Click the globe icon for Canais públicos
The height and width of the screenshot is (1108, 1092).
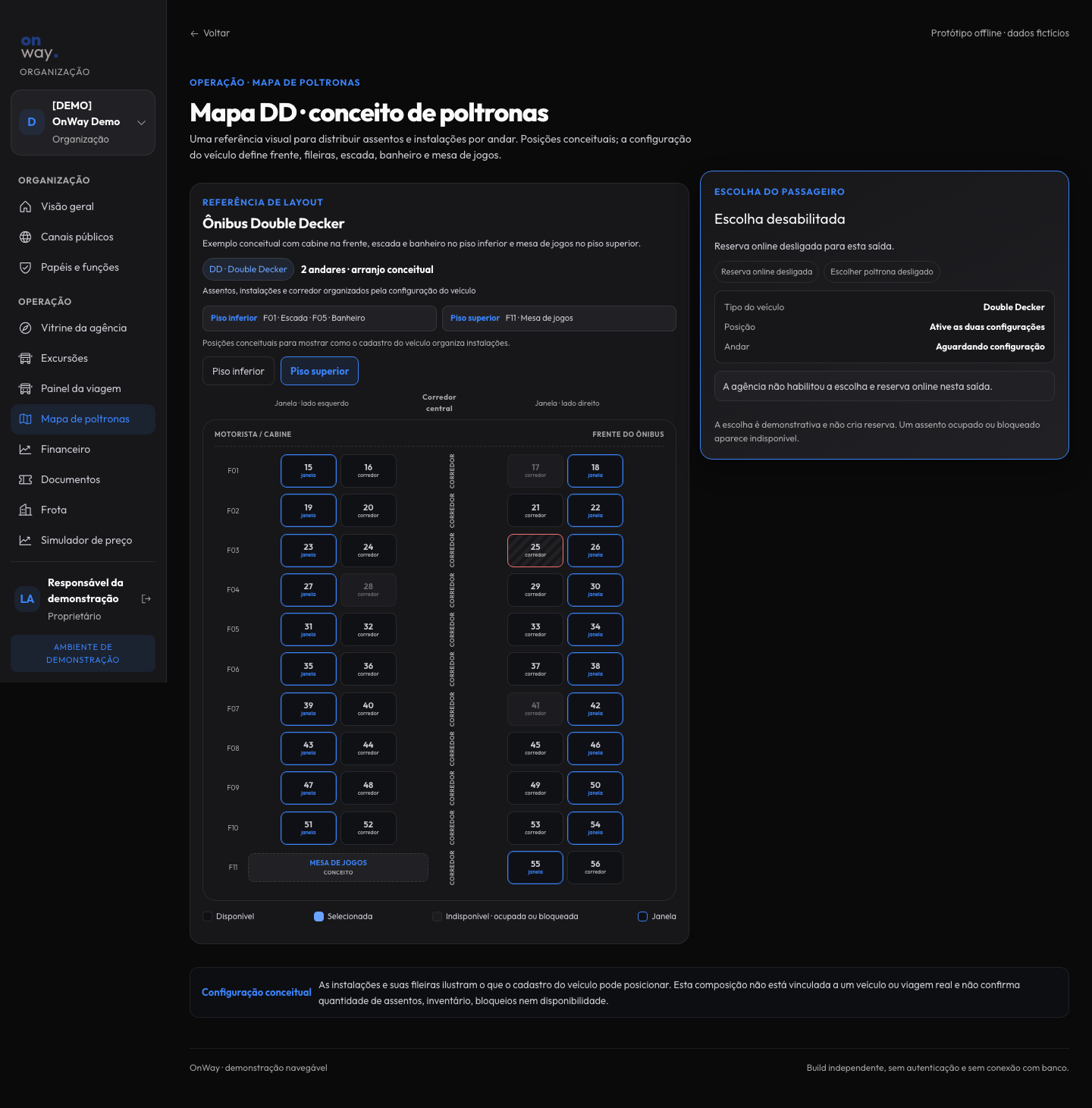[x=25, y=237]
